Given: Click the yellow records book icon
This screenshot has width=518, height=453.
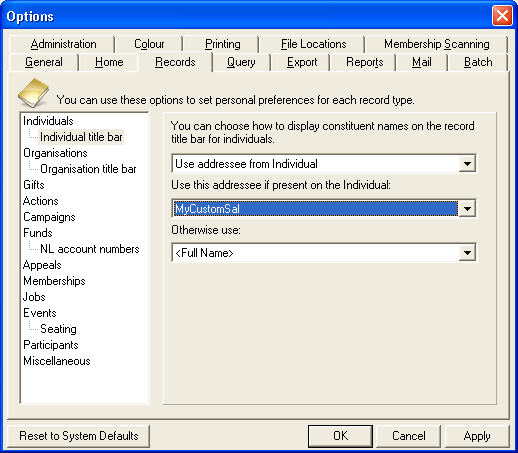Looking at the screenshot, I should point(33,93).
